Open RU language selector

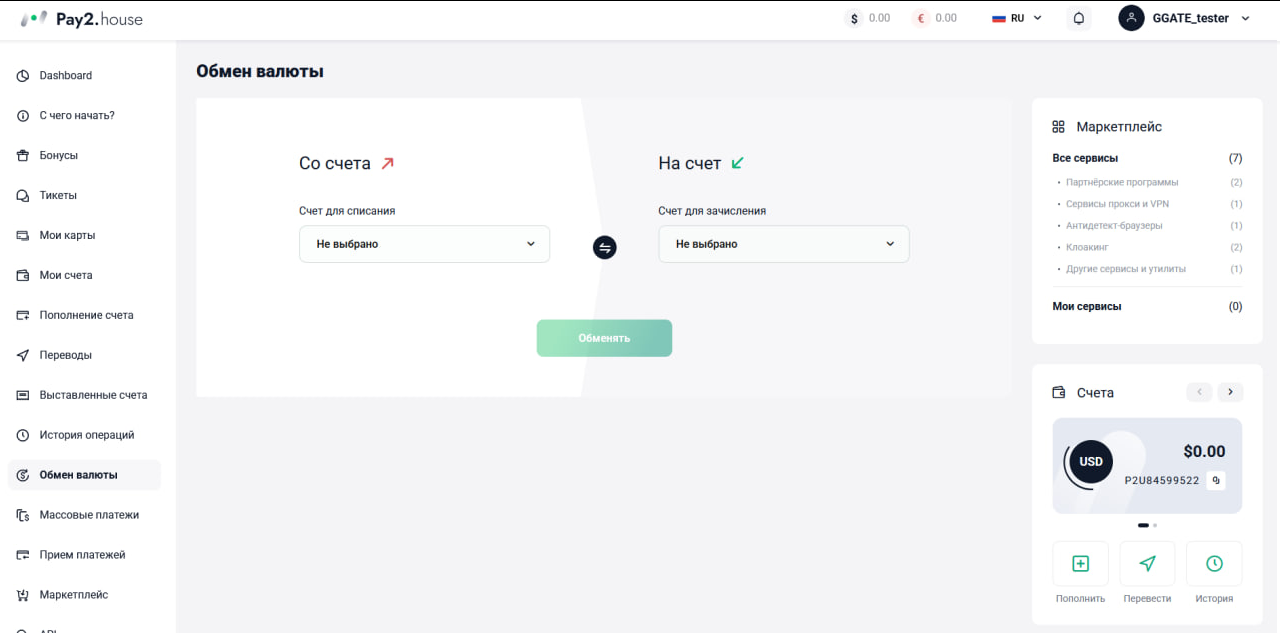(1017, 18)
